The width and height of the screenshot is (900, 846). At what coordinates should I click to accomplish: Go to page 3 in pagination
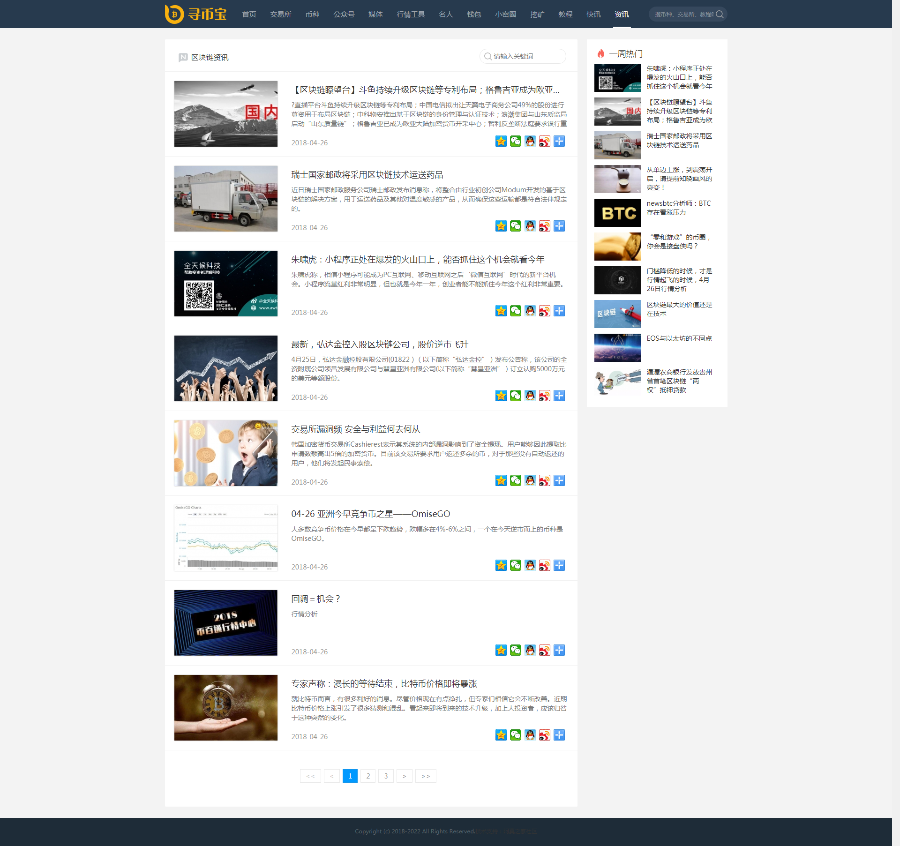386,776
